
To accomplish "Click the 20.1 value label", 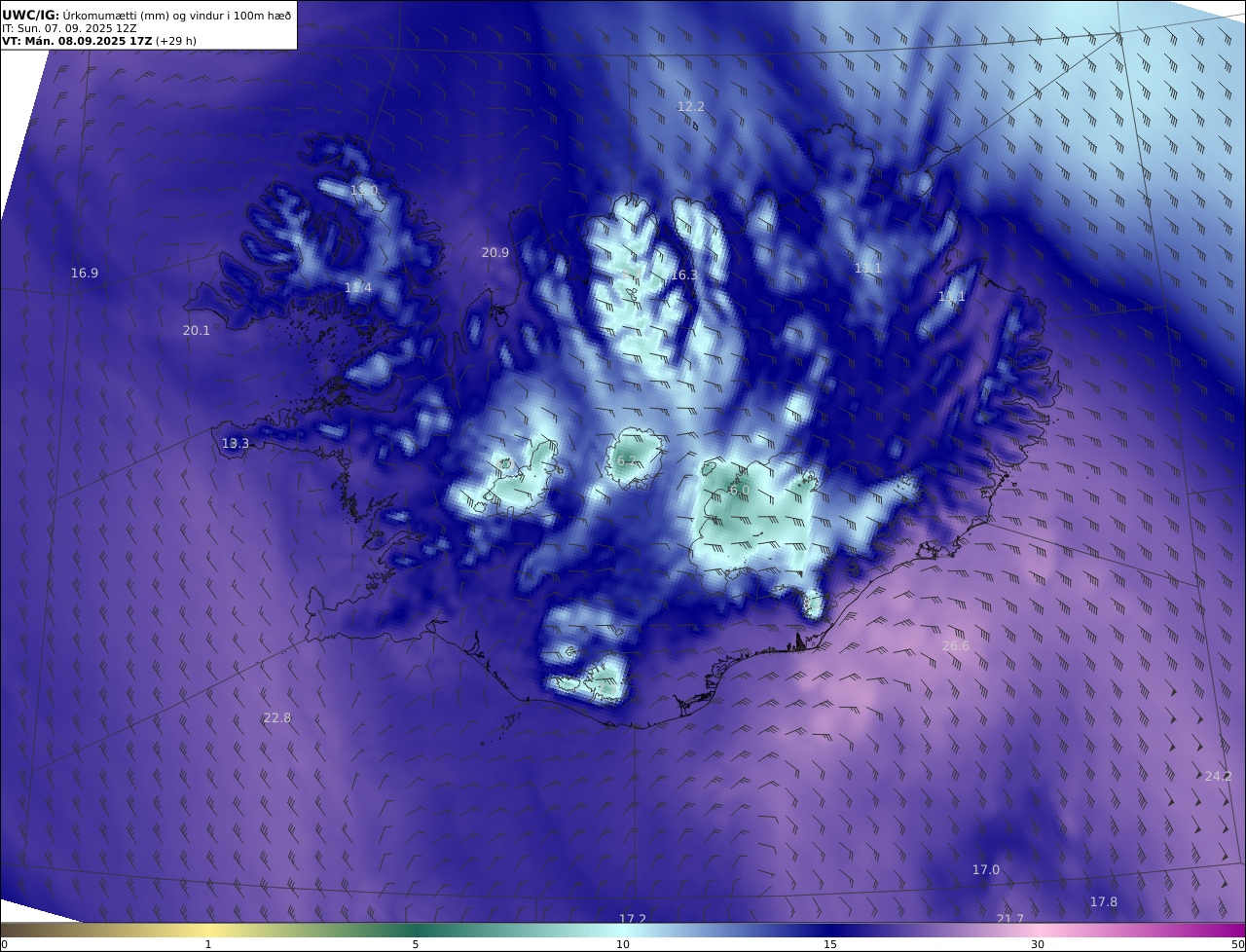I will [x=196, y=331].
